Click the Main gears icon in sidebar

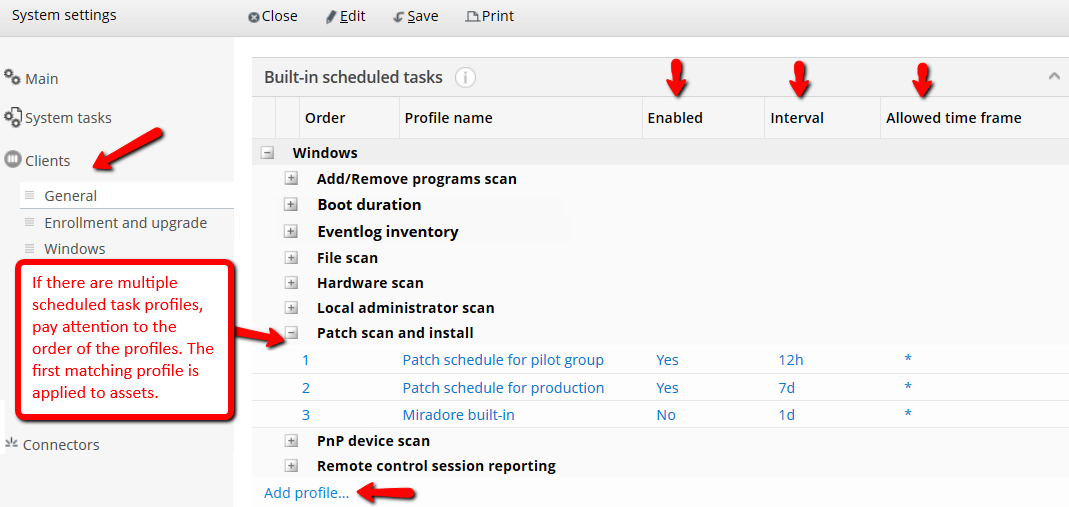[12, 77]
